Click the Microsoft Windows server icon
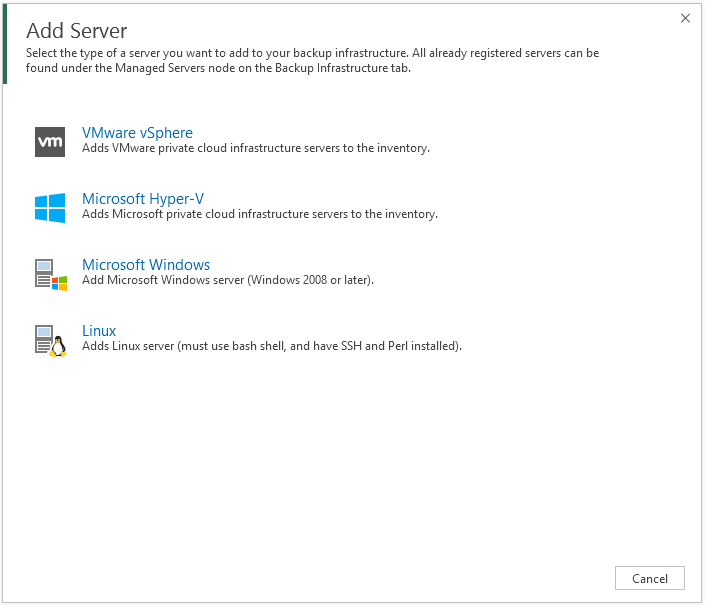 click(x=48, y=274)
